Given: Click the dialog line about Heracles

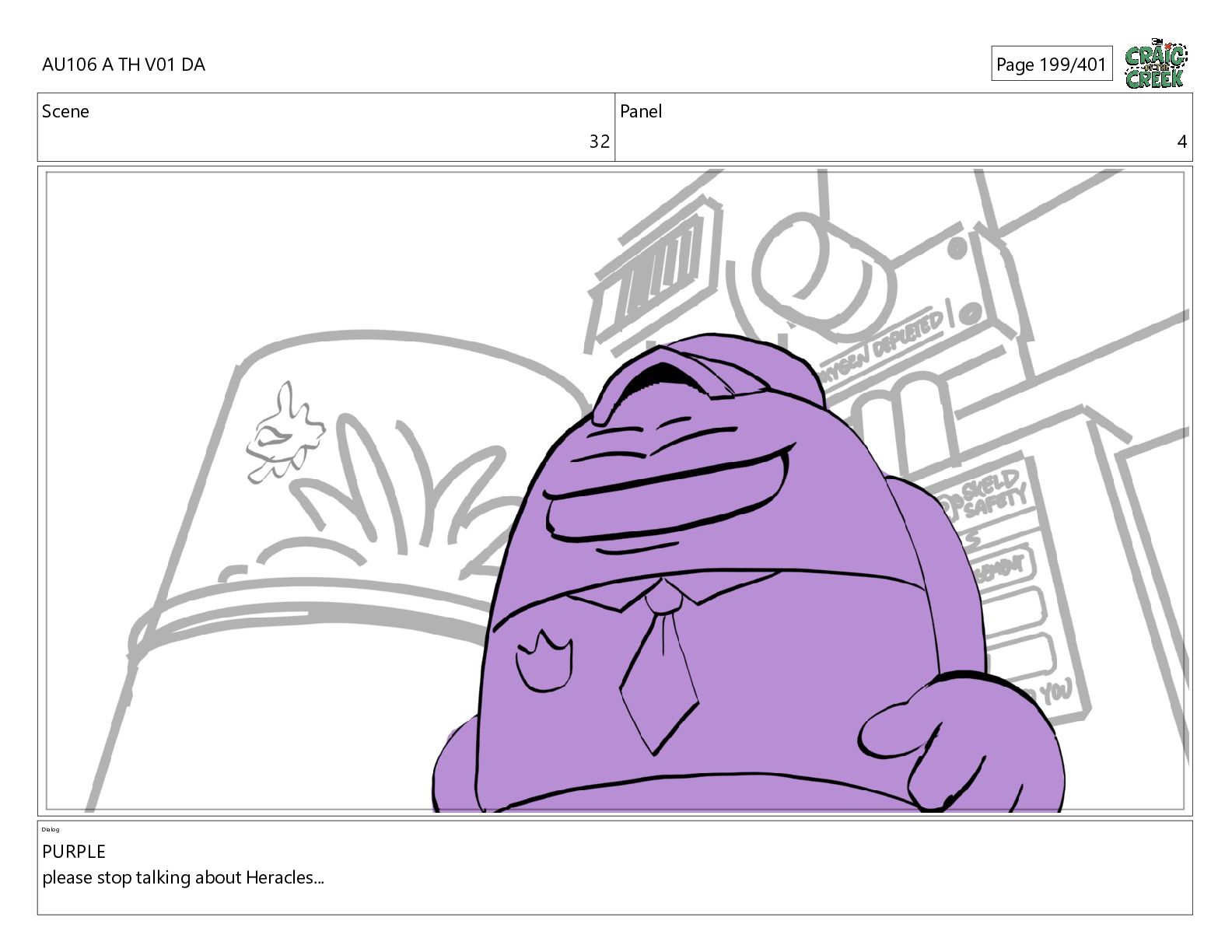Looking at the screenshot, I should (x=183, y=877).
